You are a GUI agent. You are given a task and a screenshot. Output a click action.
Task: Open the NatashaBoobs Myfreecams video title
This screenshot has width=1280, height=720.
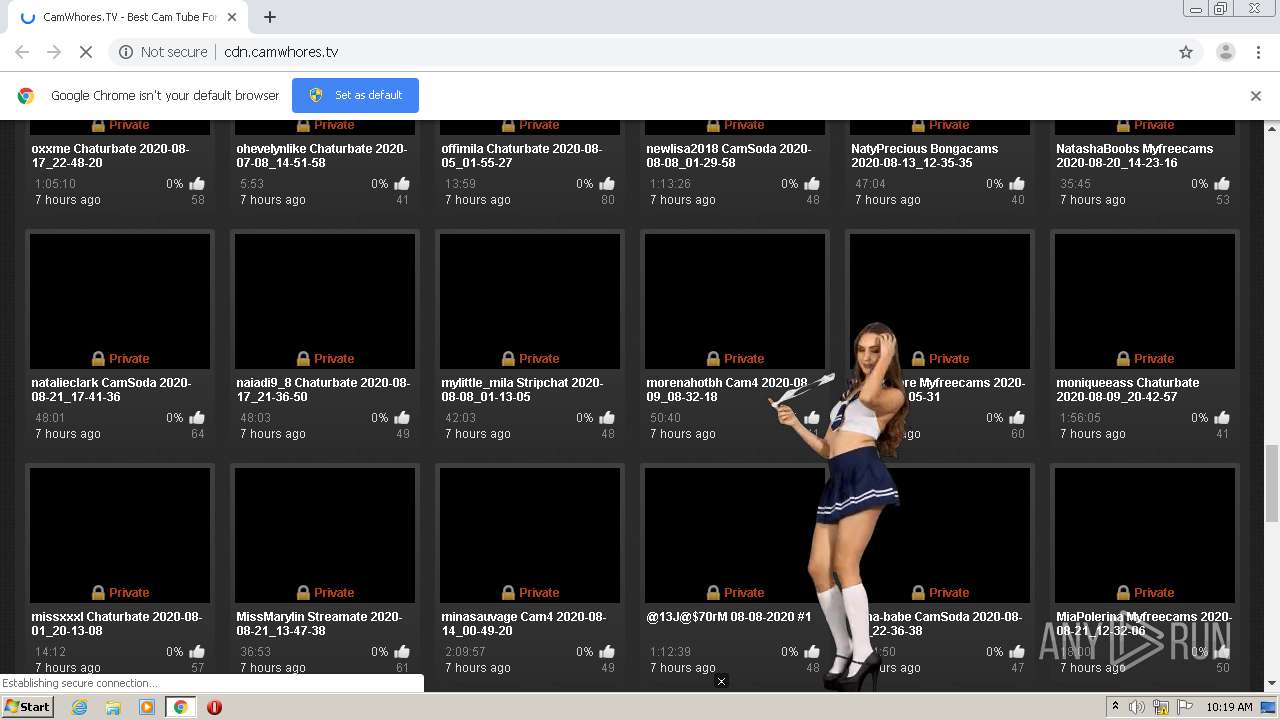tap(1134, 156)
